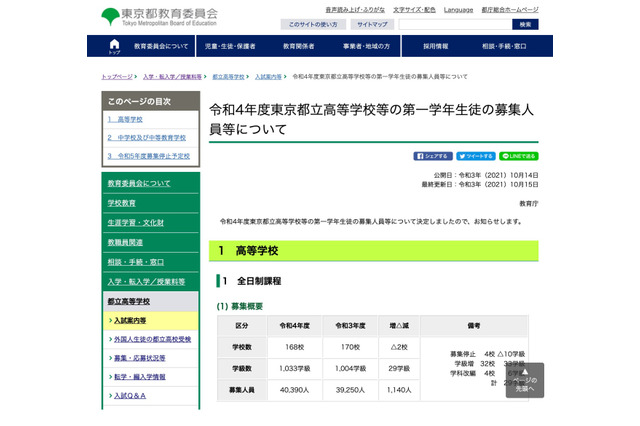This screenshot has height=426, width=640.
Task: Click the table cell 1,140人
Action: coord(399,390)
